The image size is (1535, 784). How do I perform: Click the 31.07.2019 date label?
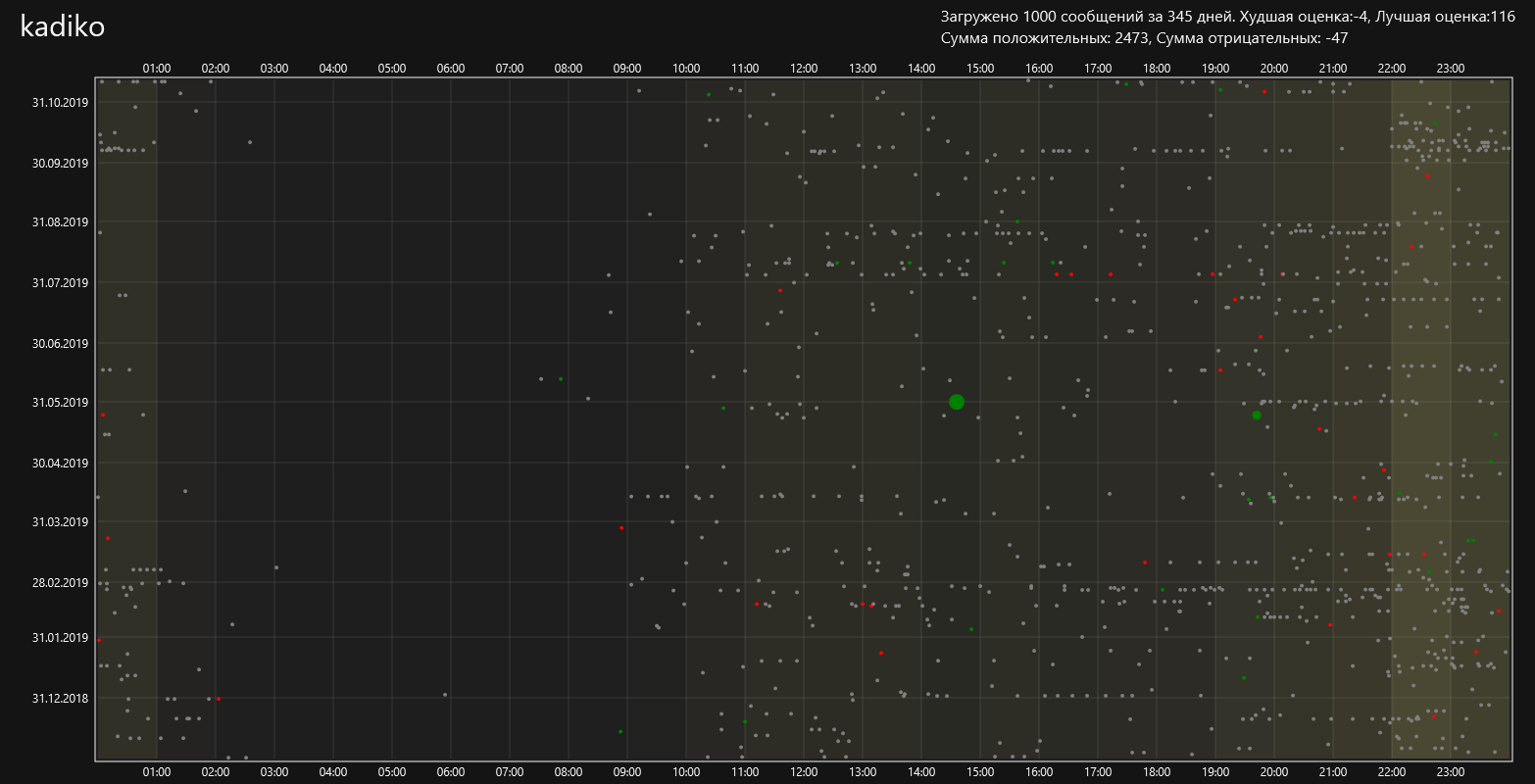61,283
